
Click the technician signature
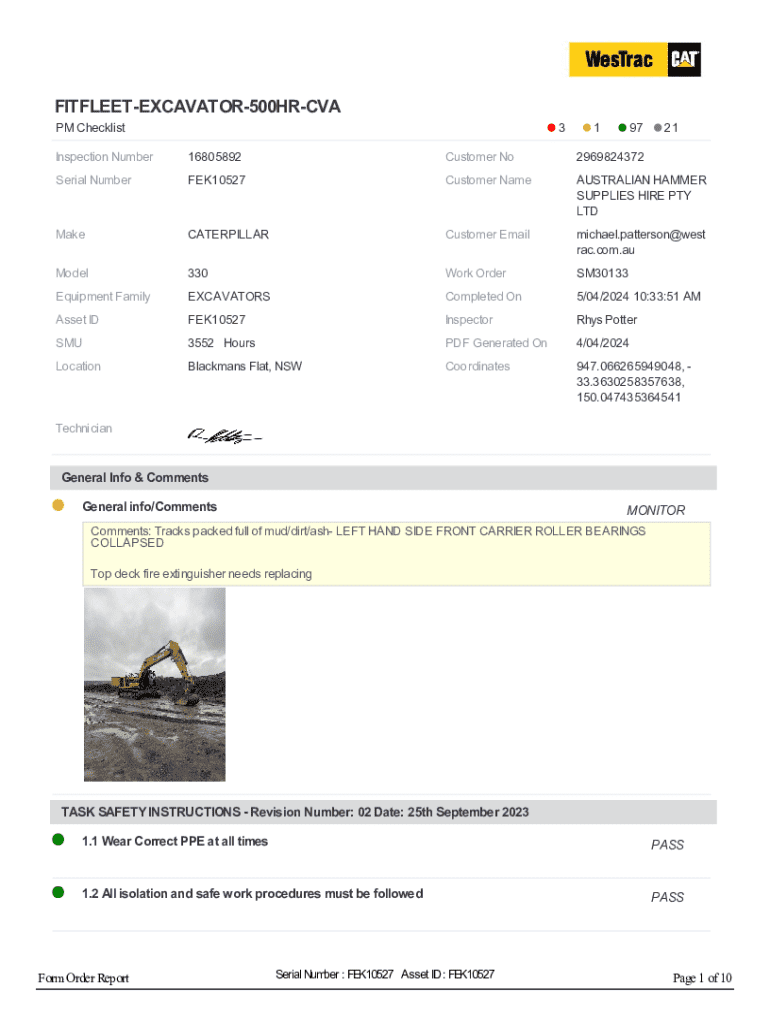[224, 435]
